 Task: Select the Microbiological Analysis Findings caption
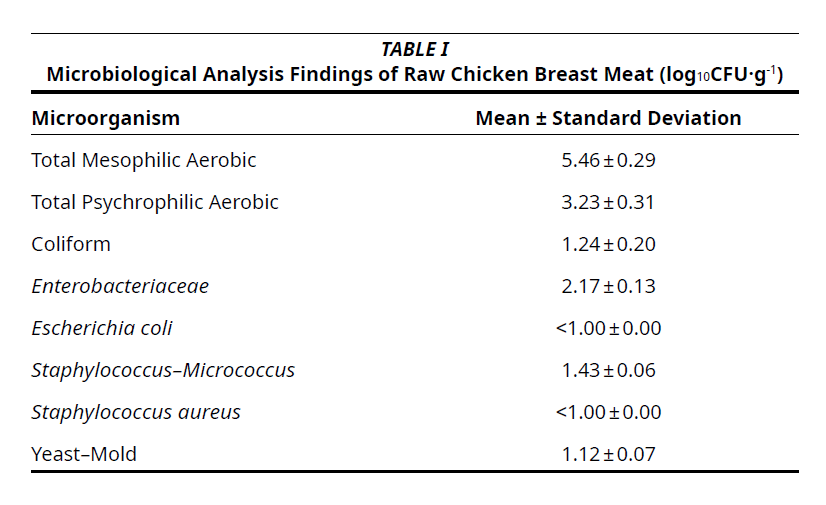pyautogui.click(x=414, y=74)
